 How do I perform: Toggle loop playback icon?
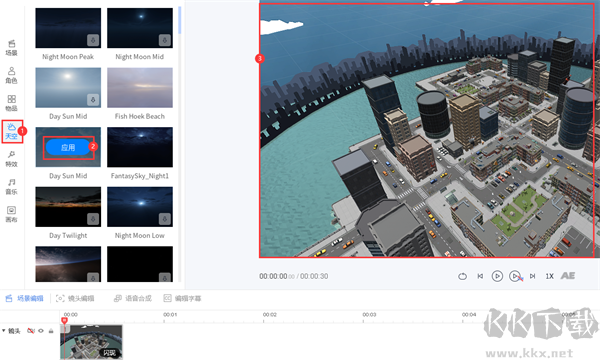click(x=462, y=276)
